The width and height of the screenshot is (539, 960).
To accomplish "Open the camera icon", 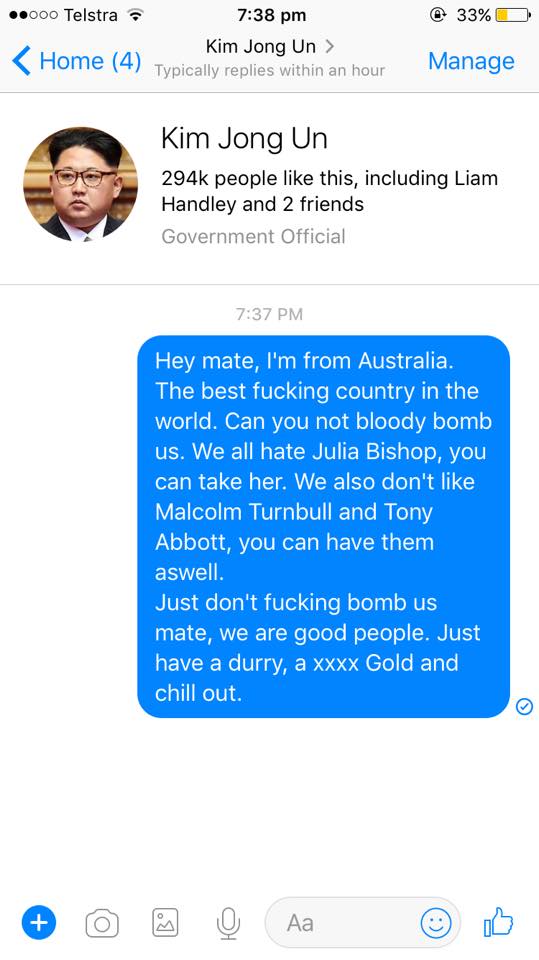I will tap(102, 923).
